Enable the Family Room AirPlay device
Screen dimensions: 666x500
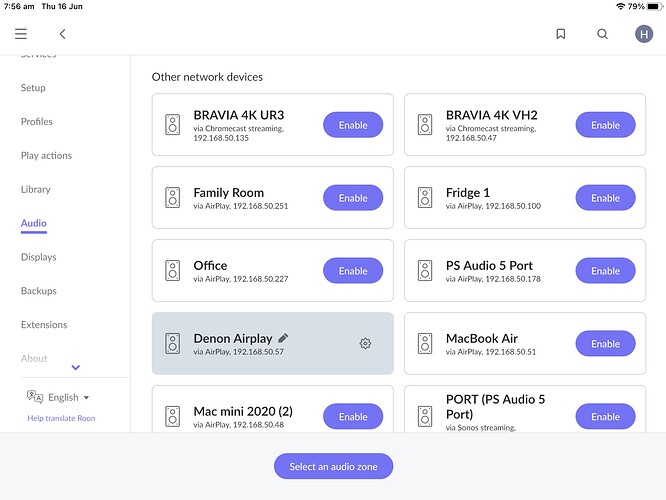pyautogui.click(x=353, y=198)
